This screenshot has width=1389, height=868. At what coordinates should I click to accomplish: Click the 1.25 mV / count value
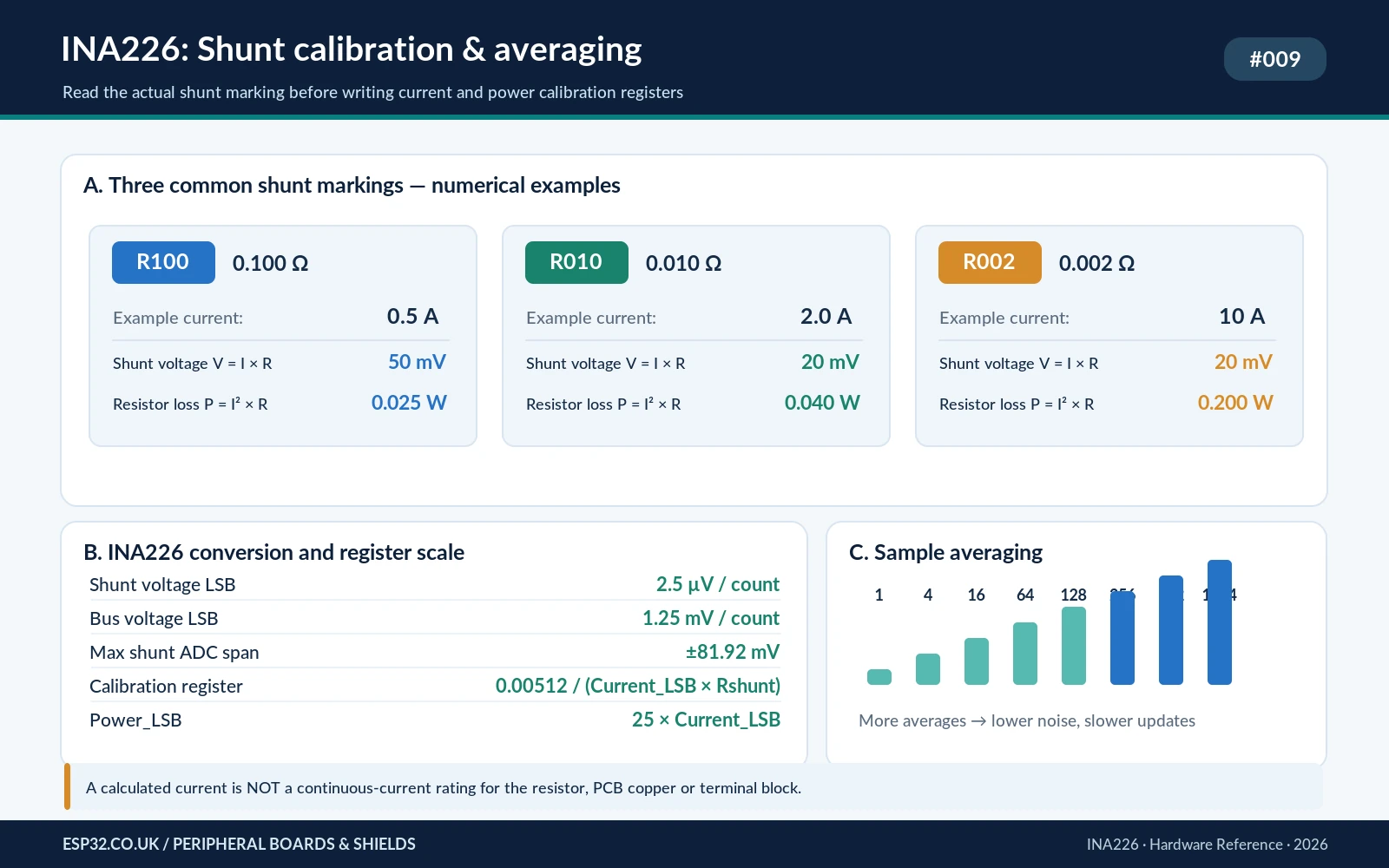coord(711,618)
